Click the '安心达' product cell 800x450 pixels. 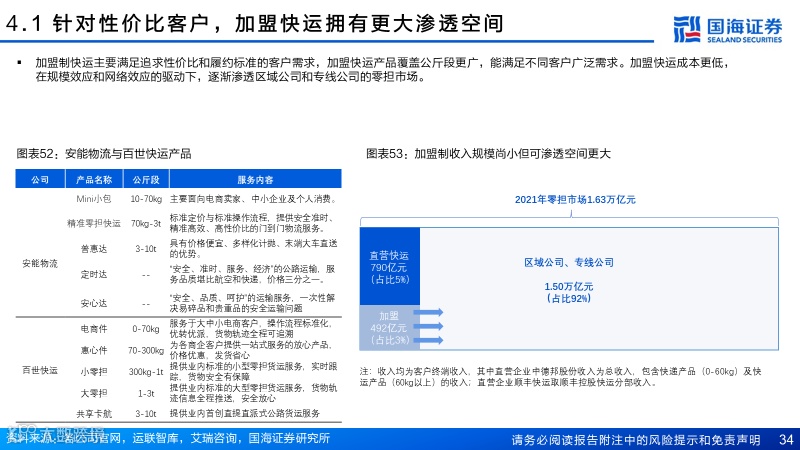[x=94, y=304]
